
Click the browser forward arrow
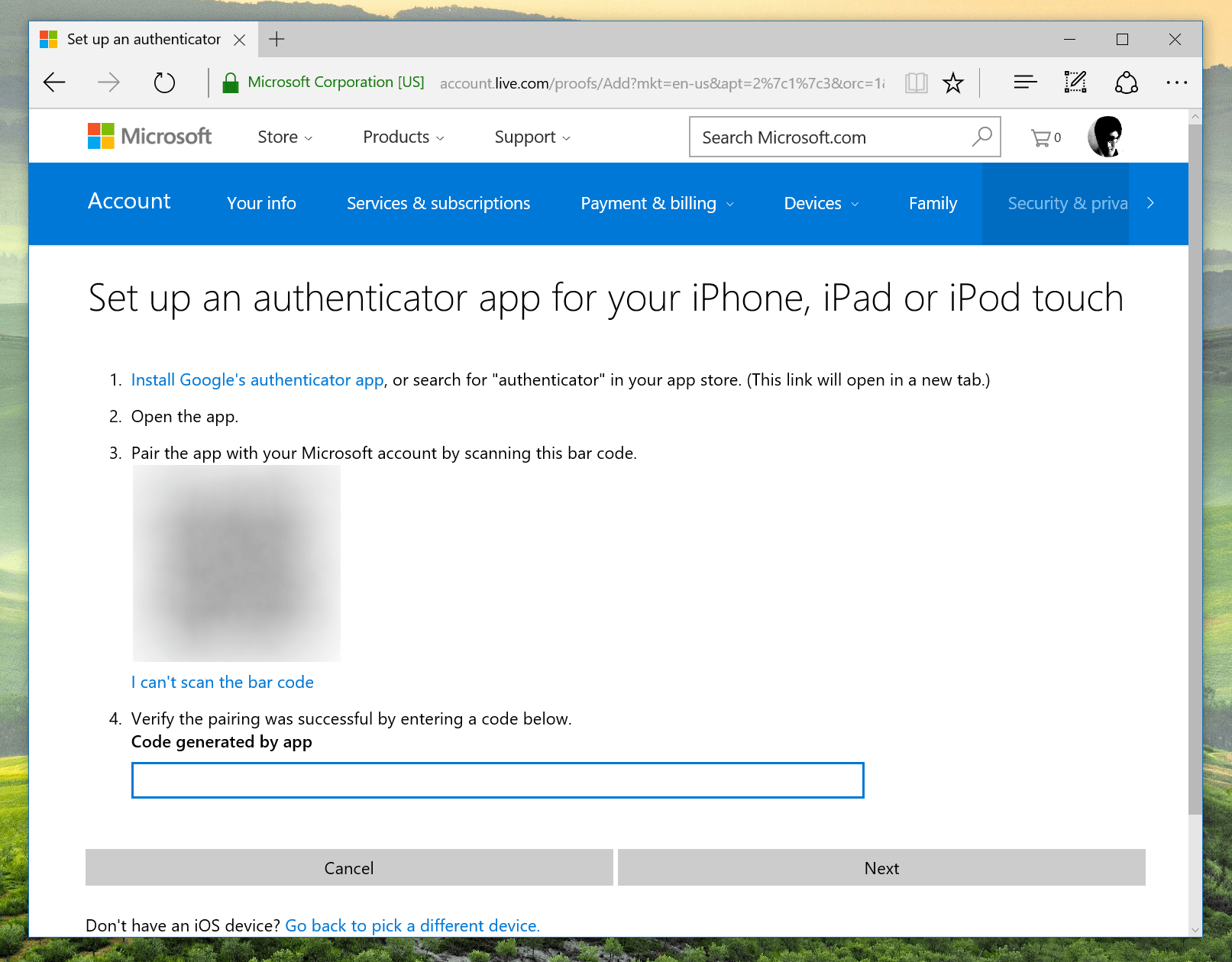pyautogui.click(x=109, y=82)
